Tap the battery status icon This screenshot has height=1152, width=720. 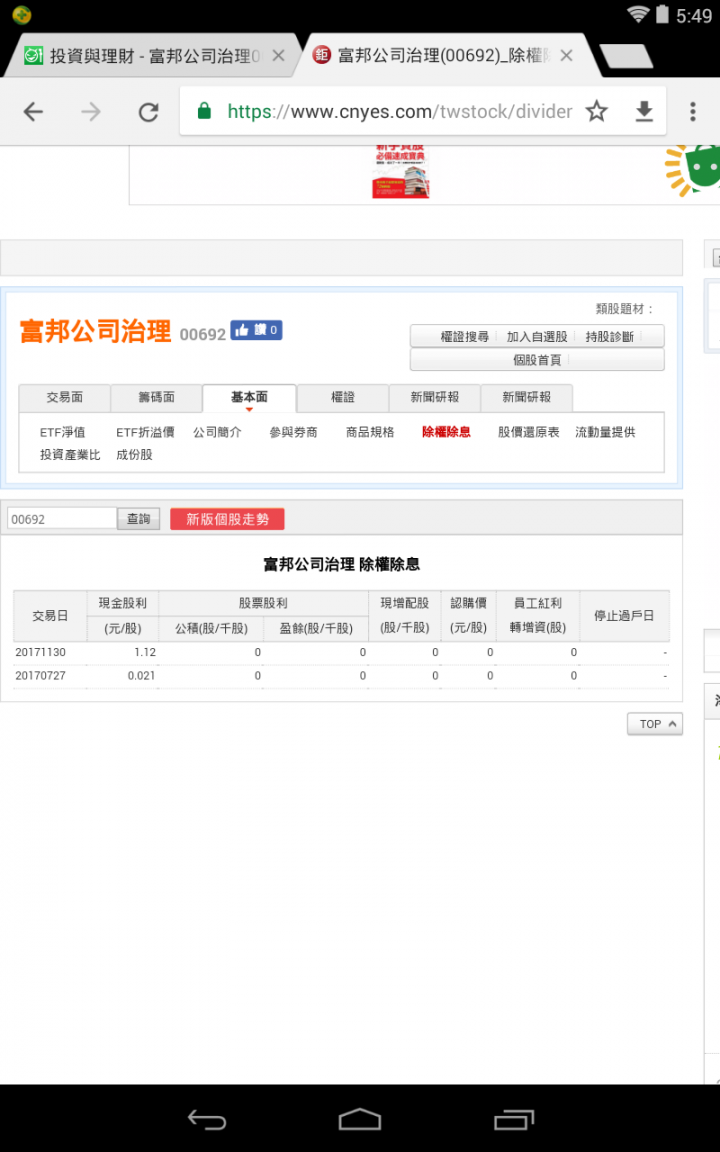click(x=663, y=14)
